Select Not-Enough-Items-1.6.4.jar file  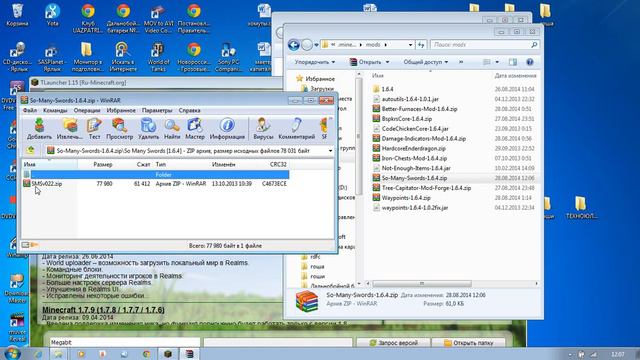(x=416, y=168)
